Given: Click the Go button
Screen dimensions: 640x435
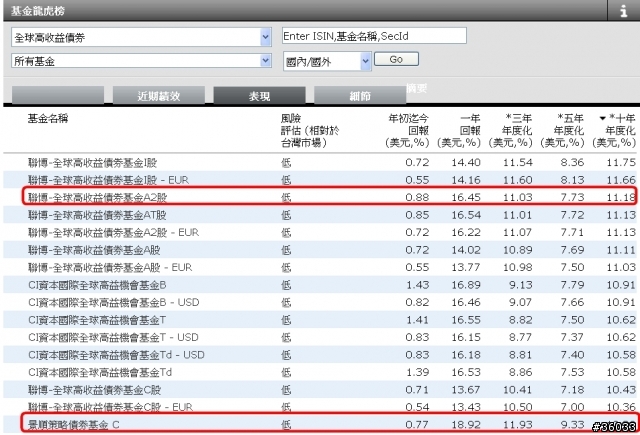Looking at the screenshot, I should pyautogui.click(x=396, y=59).
